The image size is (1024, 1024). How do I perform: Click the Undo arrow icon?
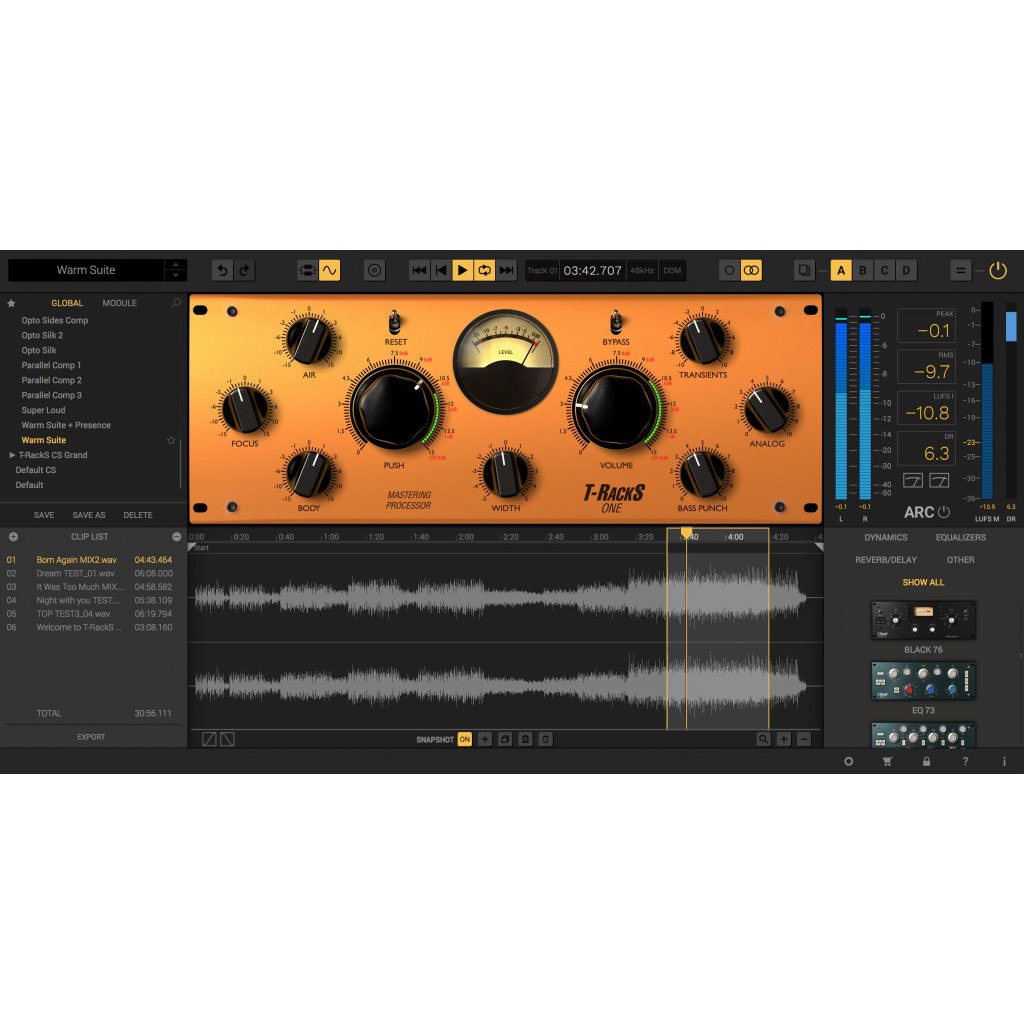coord(221,269)
